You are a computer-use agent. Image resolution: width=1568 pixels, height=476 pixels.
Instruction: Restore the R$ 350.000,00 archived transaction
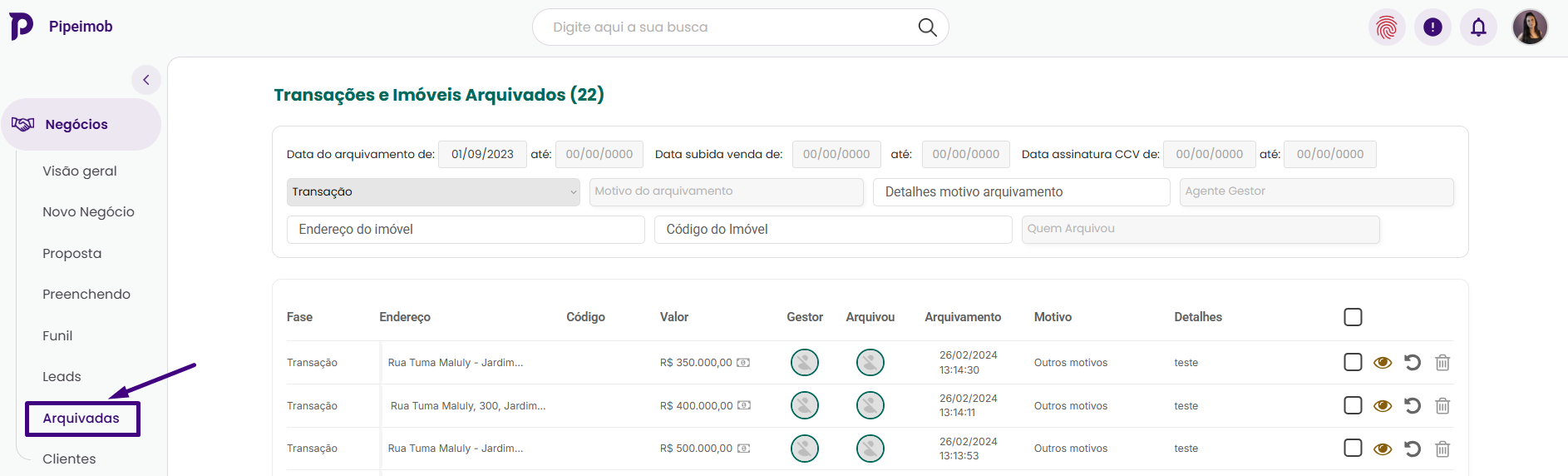coord(1413,362)
